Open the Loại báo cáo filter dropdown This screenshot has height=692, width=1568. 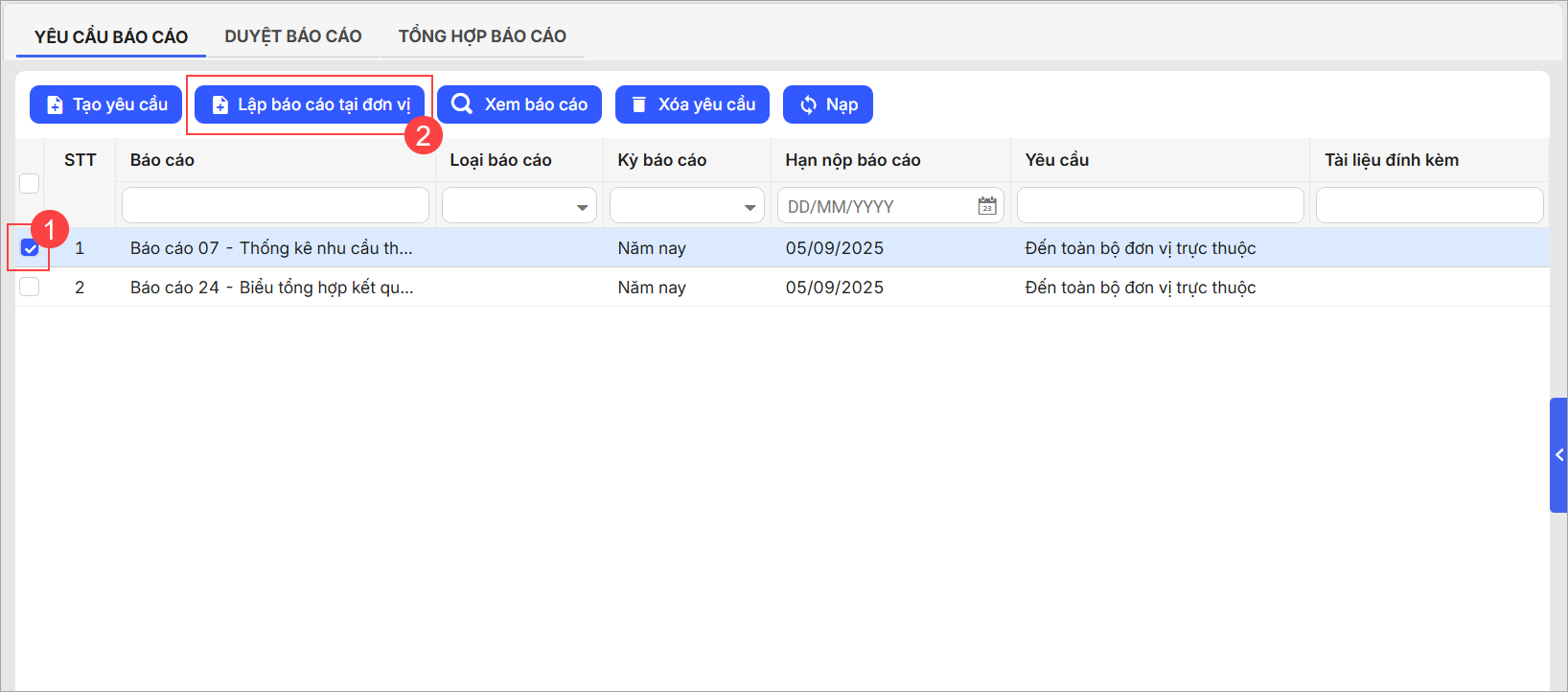[x=519, y=206]
